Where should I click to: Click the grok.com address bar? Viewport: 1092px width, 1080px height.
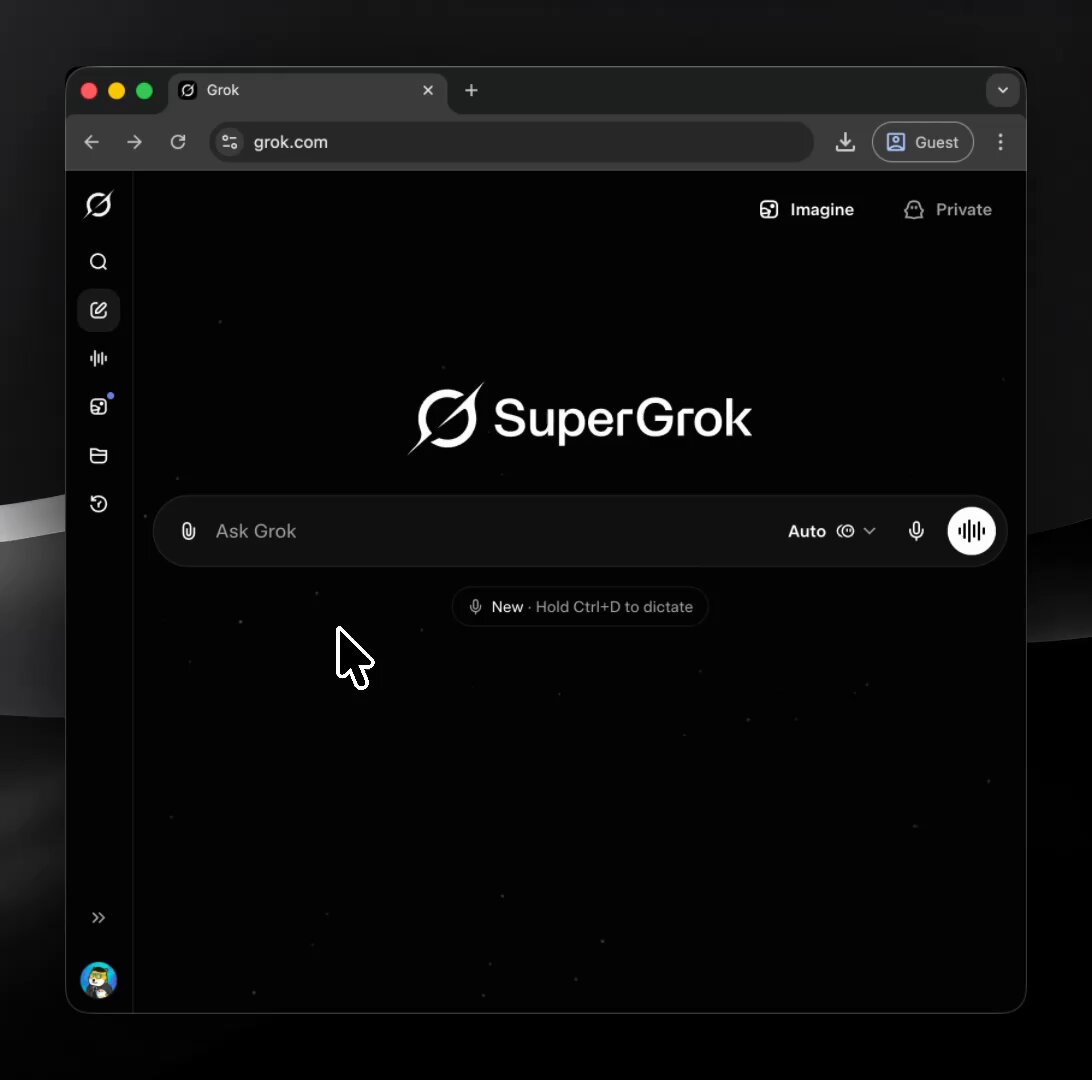click(512, 142)
